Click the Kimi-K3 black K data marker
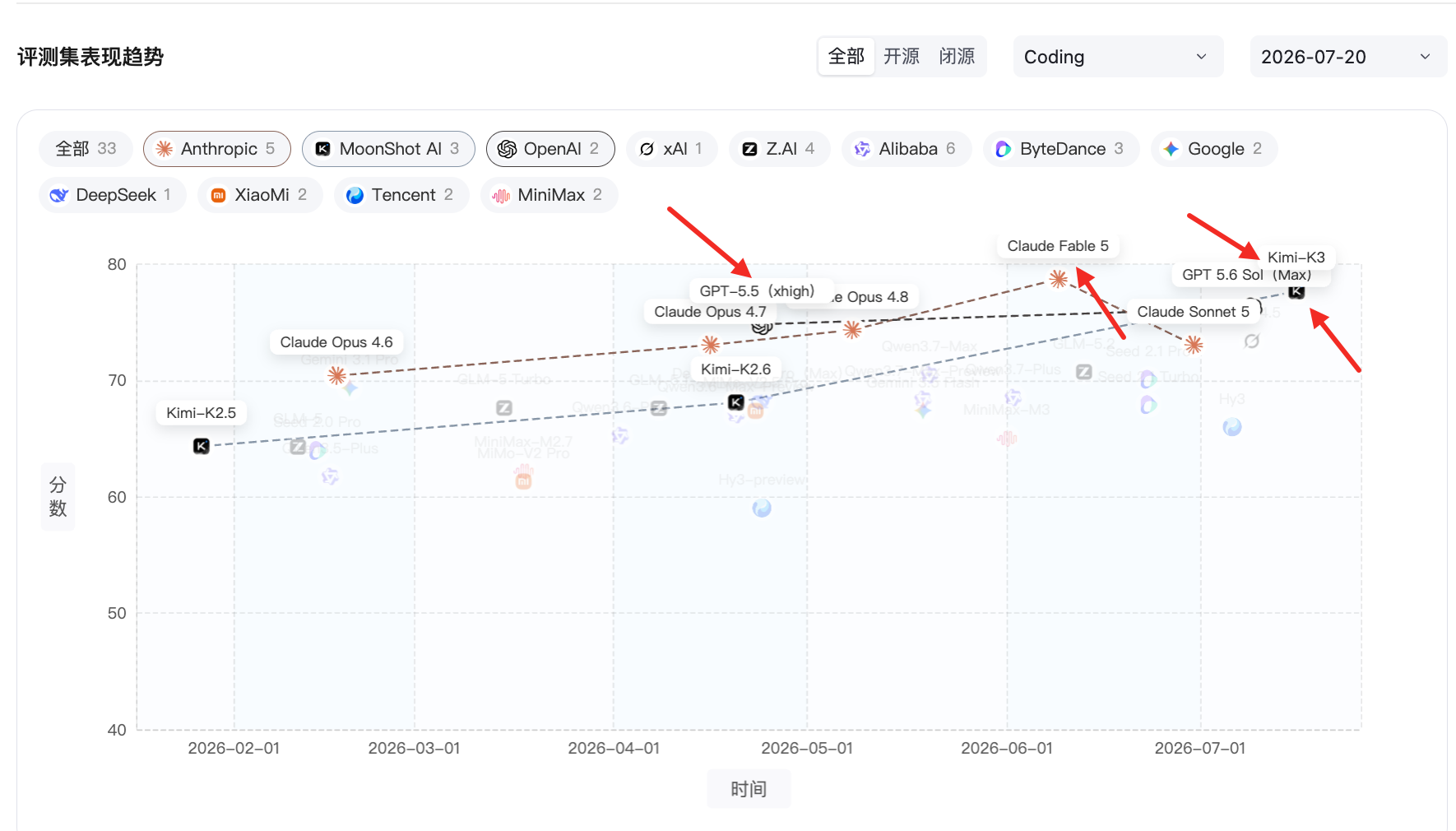The width and height of the screenshot is (1456, 831). (1296, 291)
